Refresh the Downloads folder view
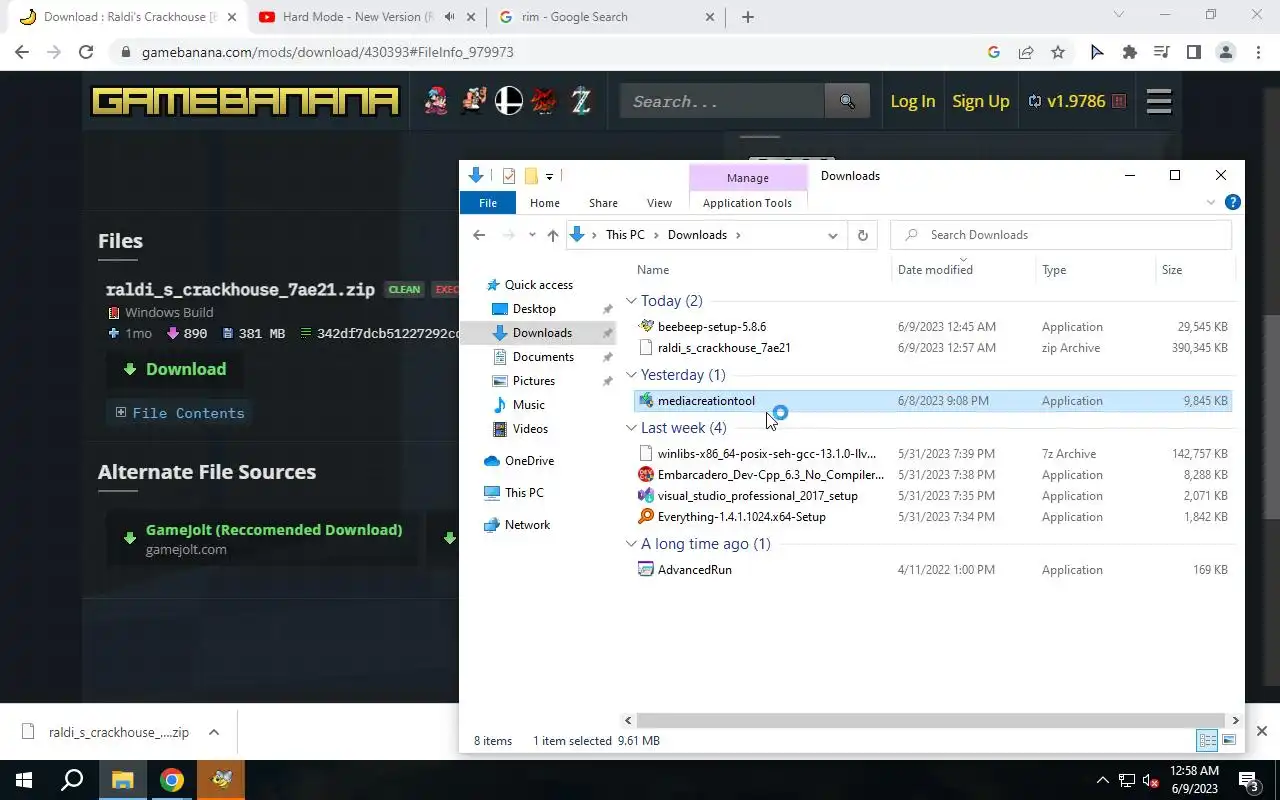Screen dimensions: 1280x800 [x=862, y=235]
